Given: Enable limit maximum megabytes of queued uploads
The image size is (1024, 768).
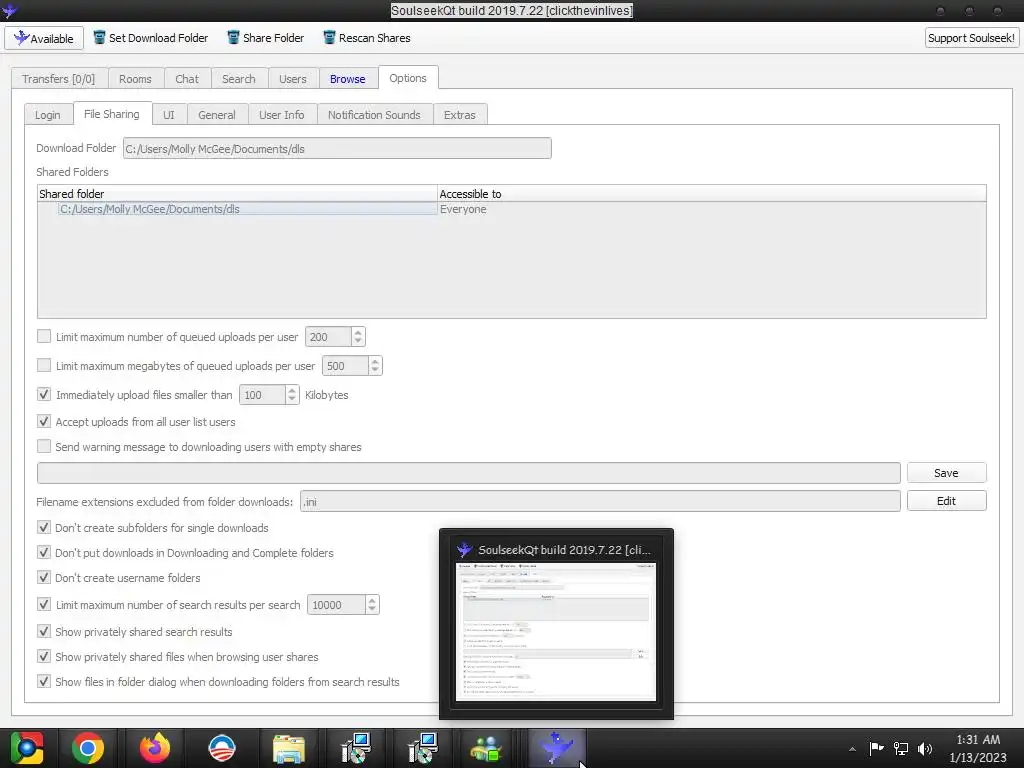Looking at the screenshot, I should pyautogui.click(x=44, y=365).
